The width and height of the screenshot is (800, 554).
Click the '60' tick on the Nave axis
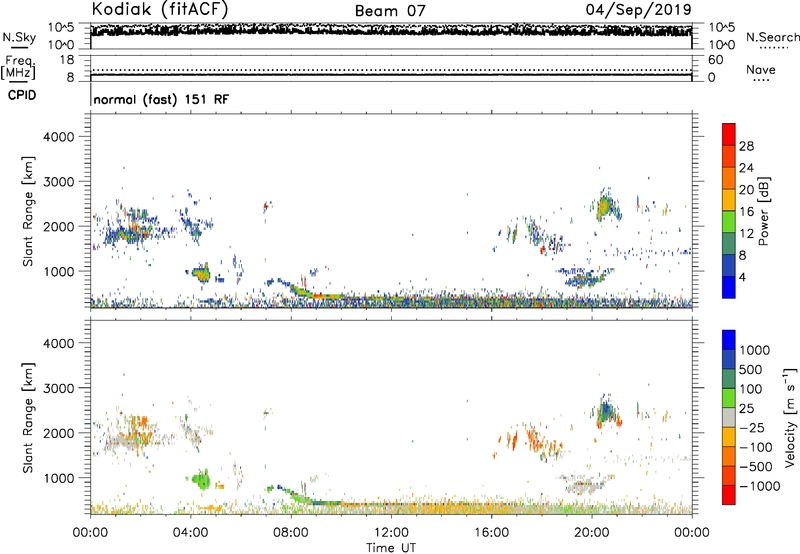(715, 60)
